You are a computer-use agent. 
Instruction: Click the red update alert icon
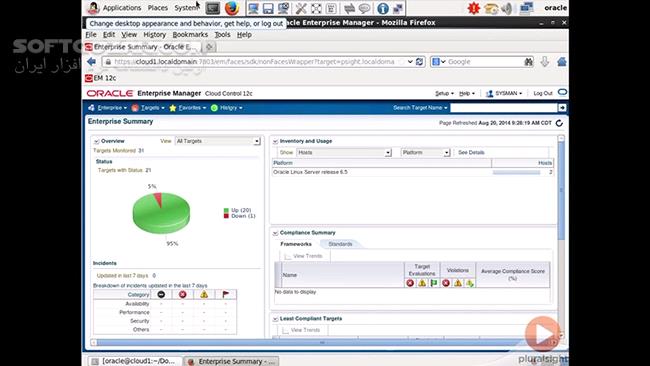473,8
